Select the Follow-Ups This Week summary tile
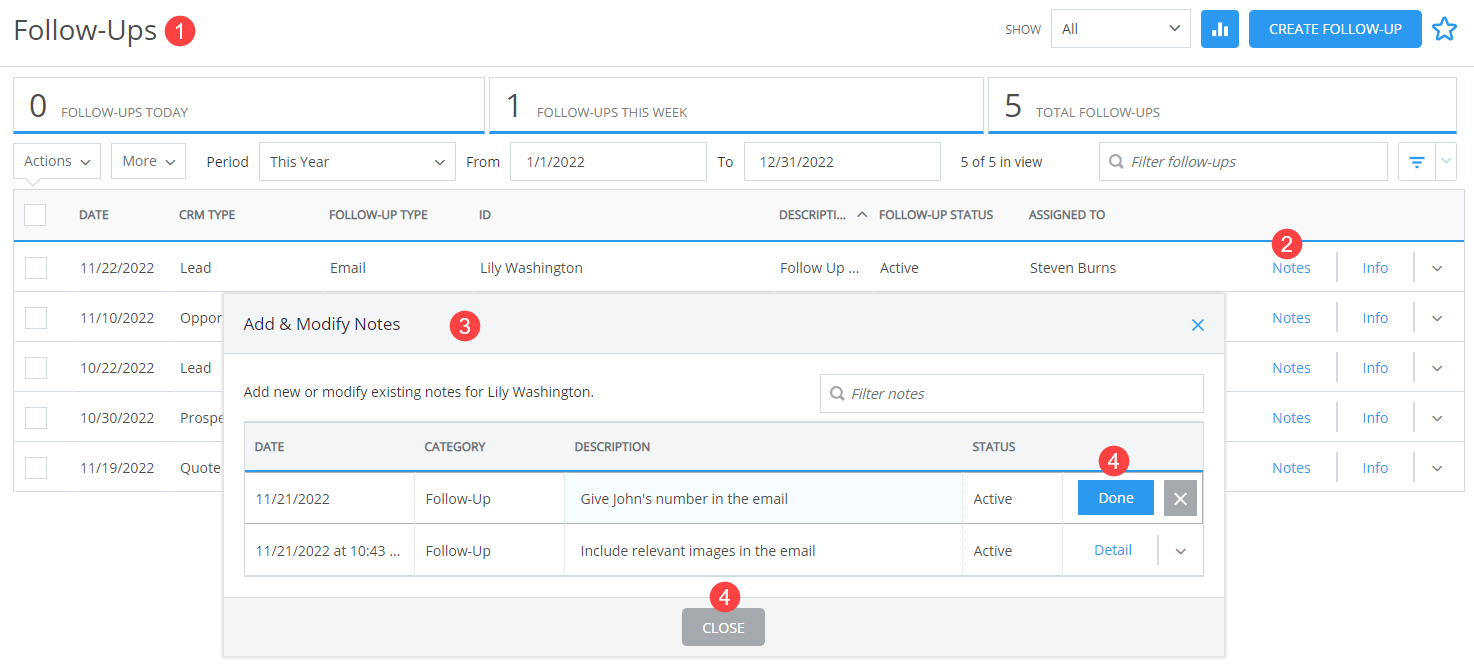 [x=736, y=105]
